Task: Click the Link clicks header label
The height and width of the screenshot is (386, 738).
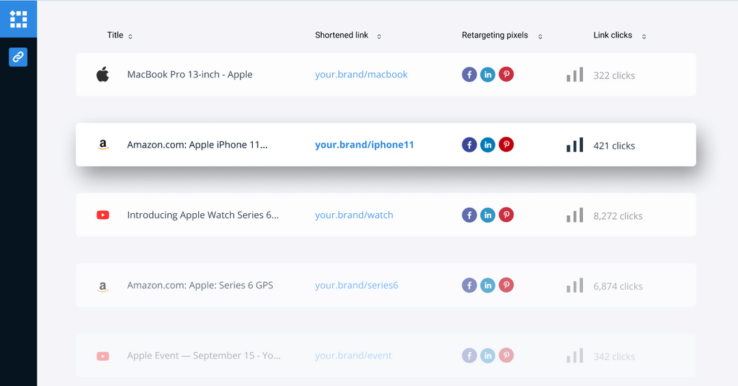Action: pyautogui.click(x=612, y=35)
